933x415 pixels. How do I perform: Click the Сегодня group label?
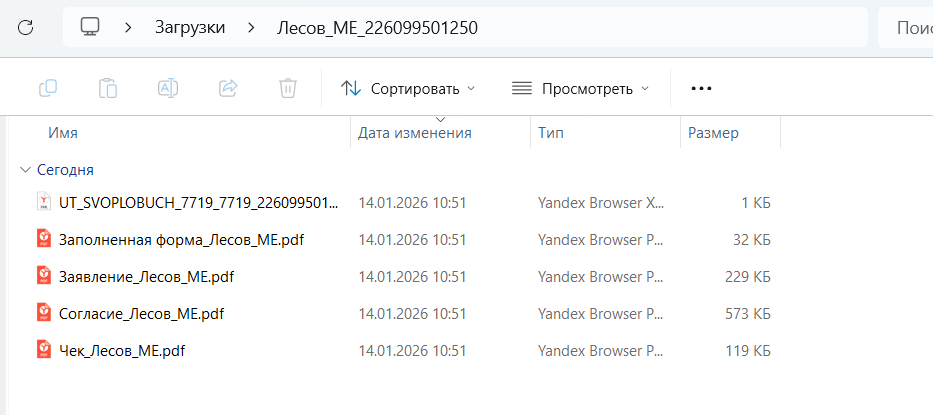coord(65,170)
